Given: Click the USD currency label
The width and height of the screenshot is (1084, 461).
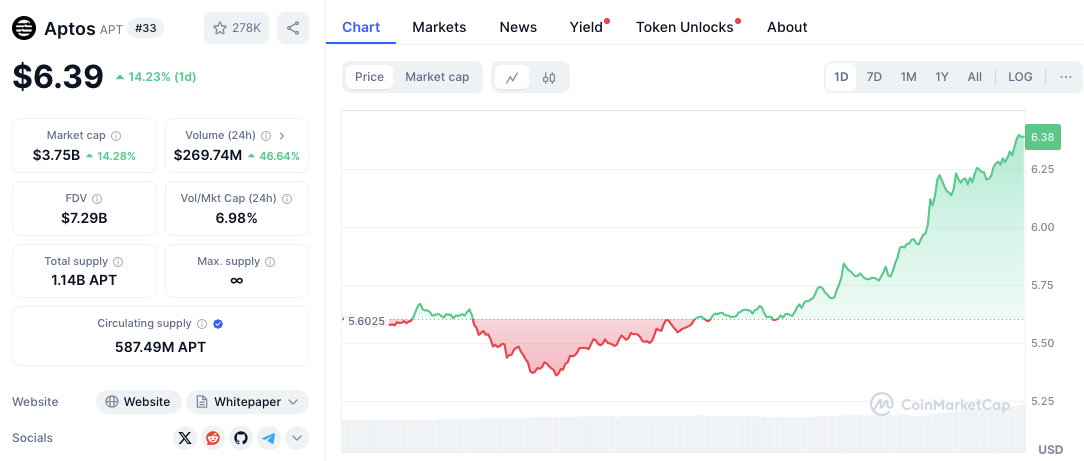Looking at the screenshot, I should 1051,449.
